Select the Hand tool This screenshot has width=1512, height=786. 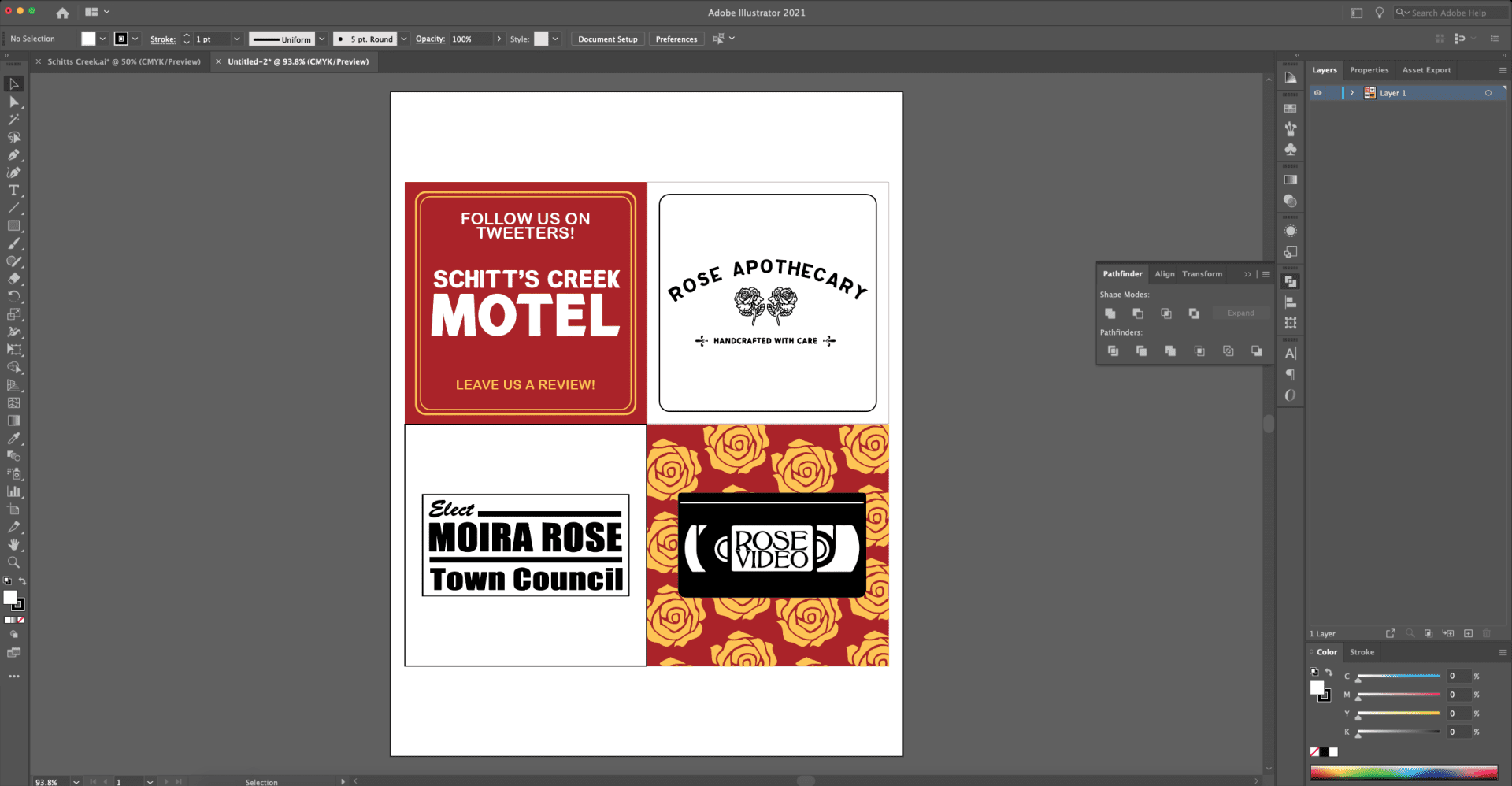(x=13, y=544)
